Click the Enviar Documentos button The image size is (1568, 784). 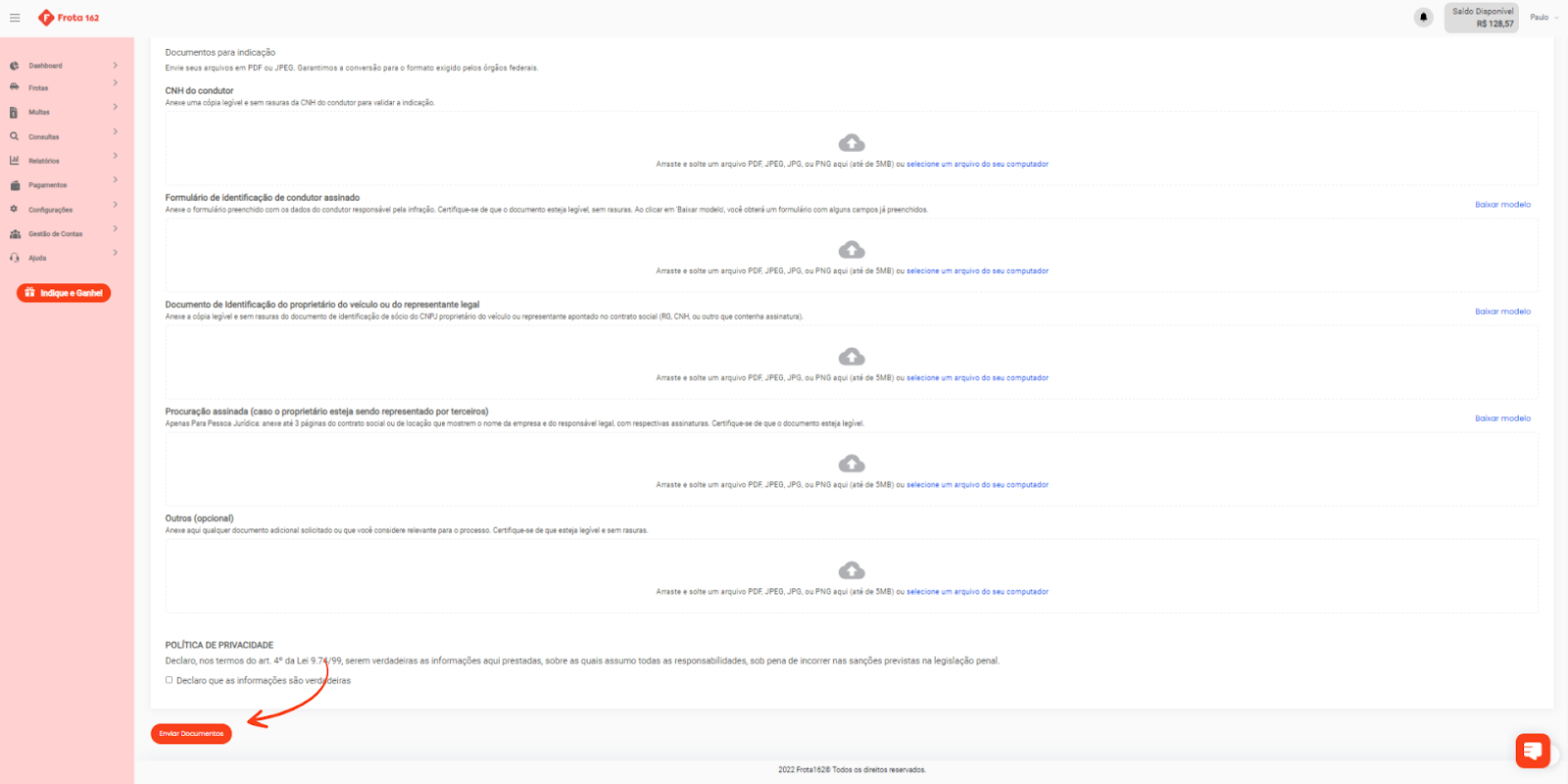pyautogui.click(x=191, y=733)
